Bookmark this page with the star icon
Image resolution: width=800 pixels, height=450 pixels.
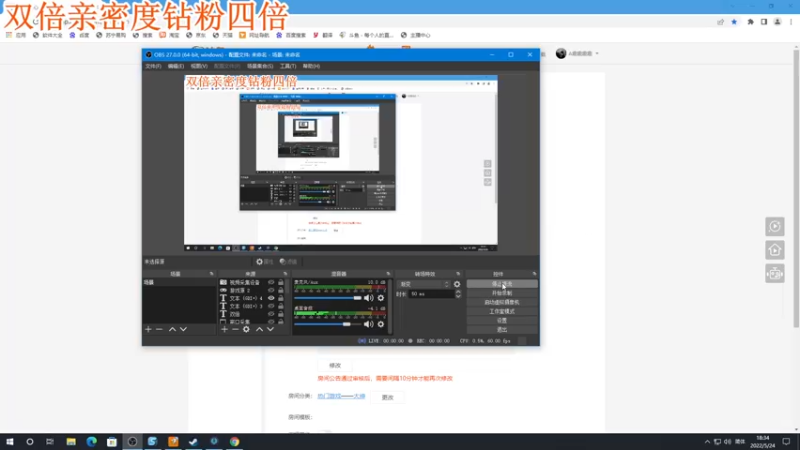[734, 22]
